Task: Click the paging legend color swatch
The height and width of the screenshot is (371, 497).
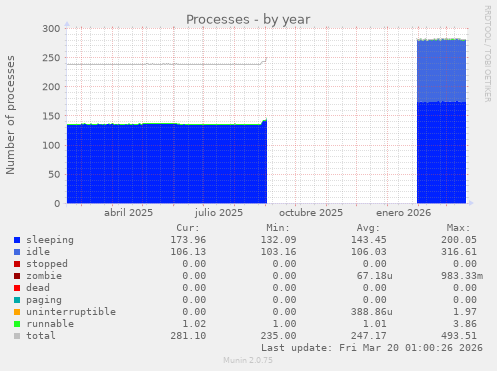Action: pos(17,300)
